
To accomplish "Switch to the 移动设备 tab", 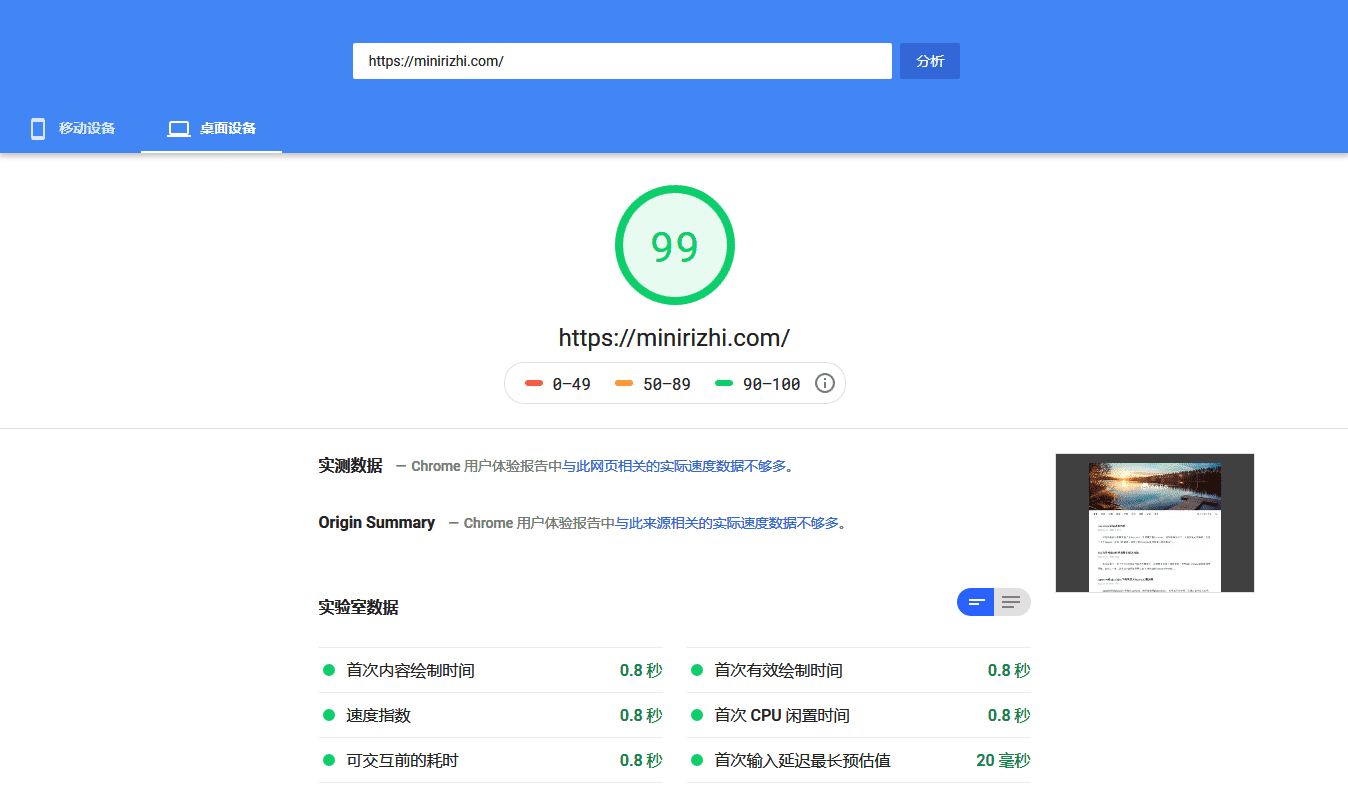I will (x=71, y=129).
